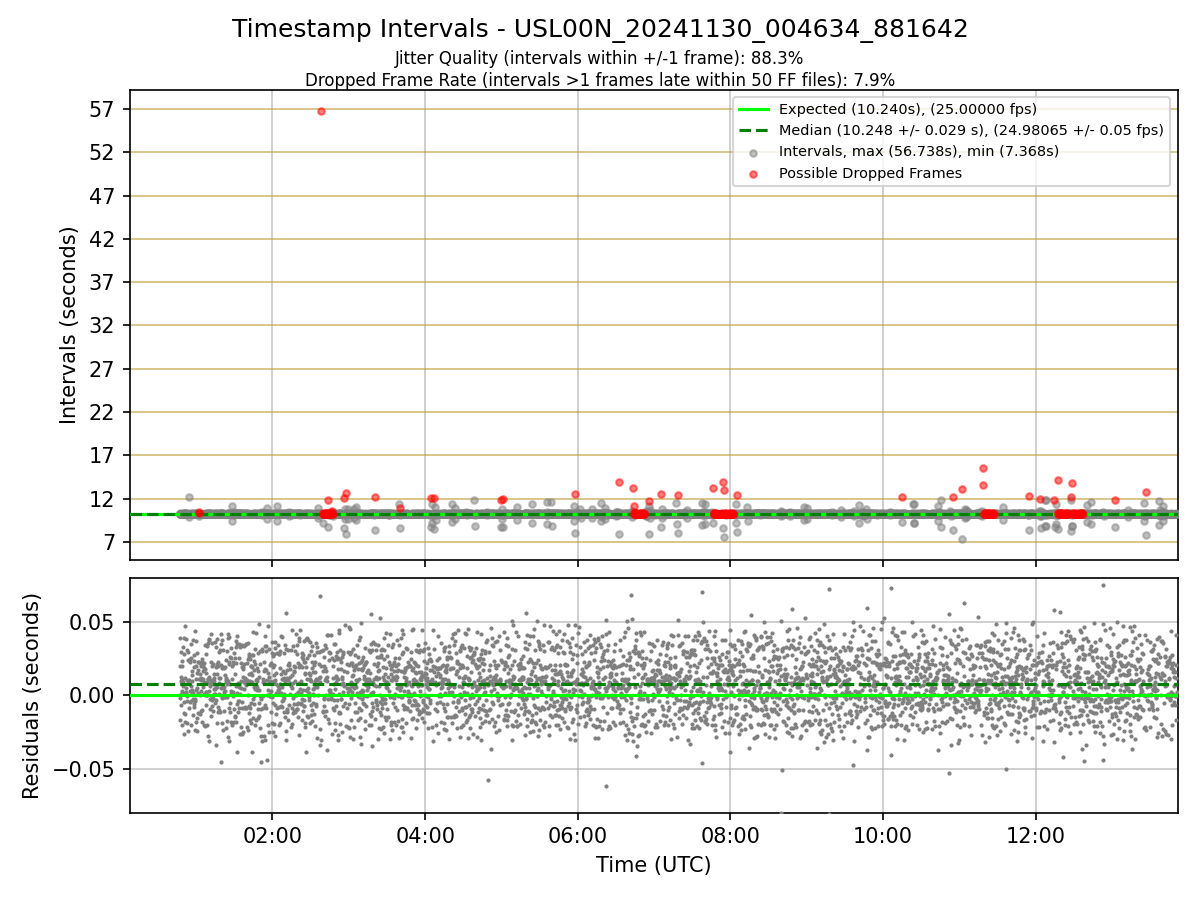This screenshot has width=1200, height=900.
Task: Click the 04:00 tick label on the time axis
Action: [x=425, y=836]
